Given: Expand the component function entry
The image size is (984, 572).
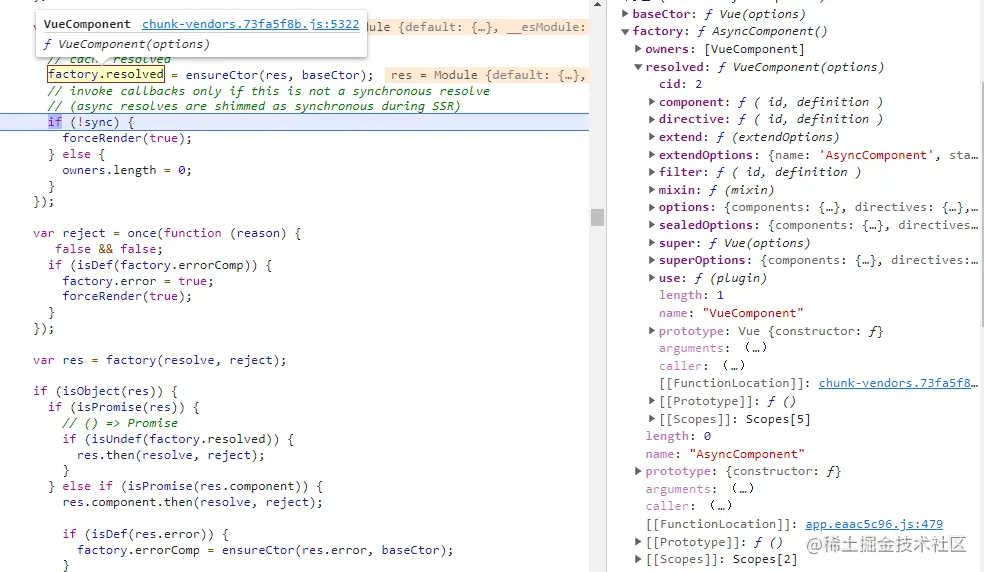Looking at the screenshot, I should click(651, 102).
